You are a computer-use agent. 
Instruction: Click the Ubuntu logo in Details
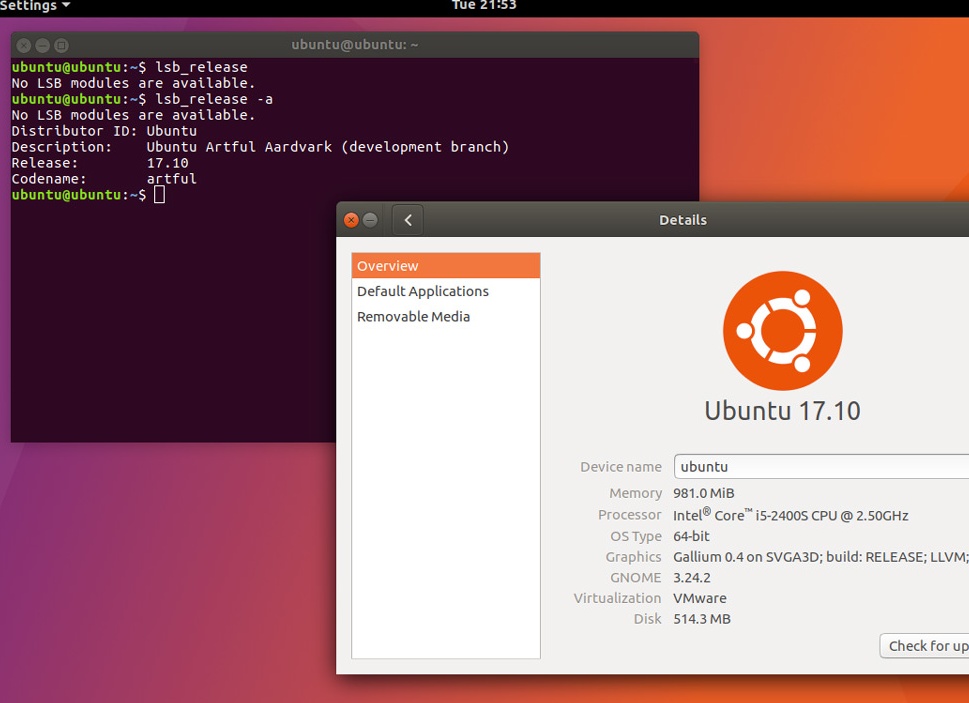pos(782,330)
